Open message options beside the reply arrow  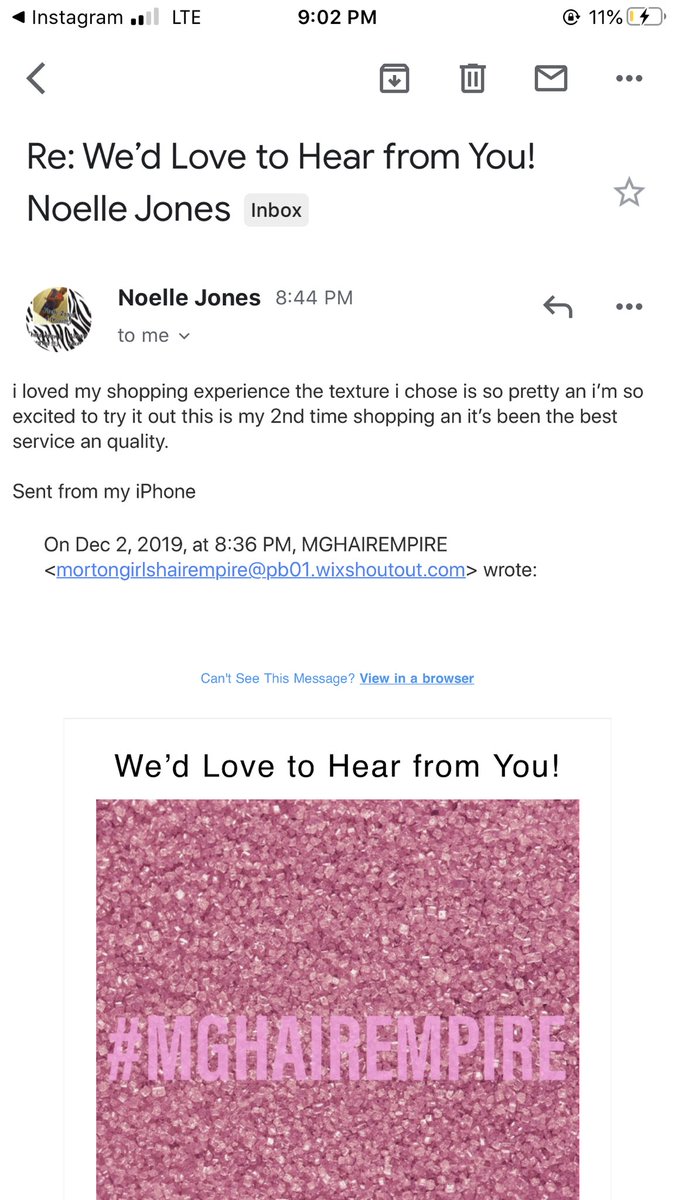tap(629, 307)
